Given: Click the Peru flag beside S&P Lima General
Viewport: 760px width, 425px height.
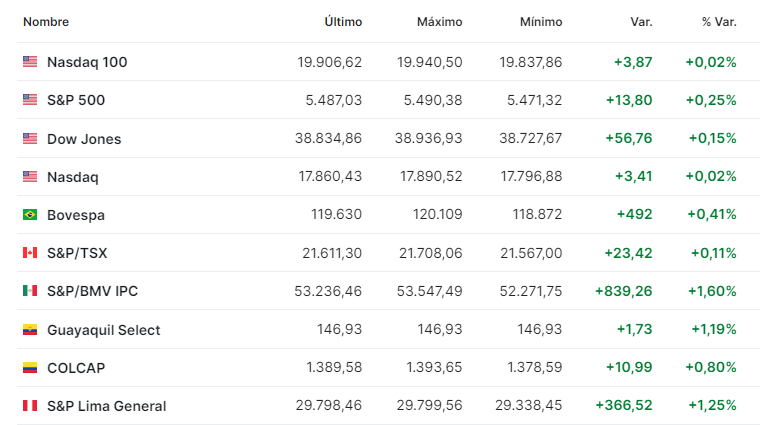Looking at the screenshot, I should [30, 405].
